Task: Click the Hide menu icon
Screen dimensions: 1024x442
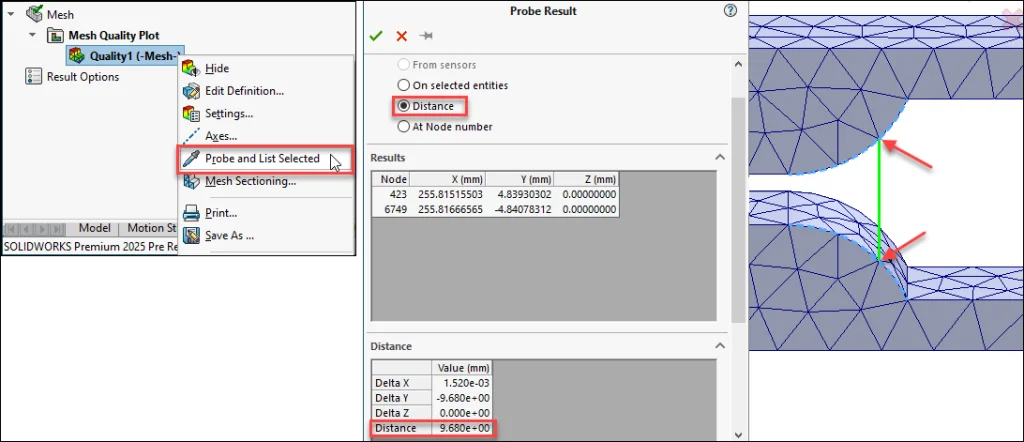Action: click(191, 68)
